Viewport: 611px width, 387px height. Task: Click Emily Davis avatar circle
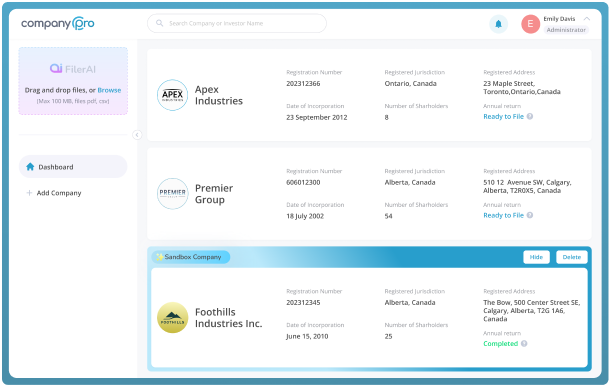click(530, 24)
